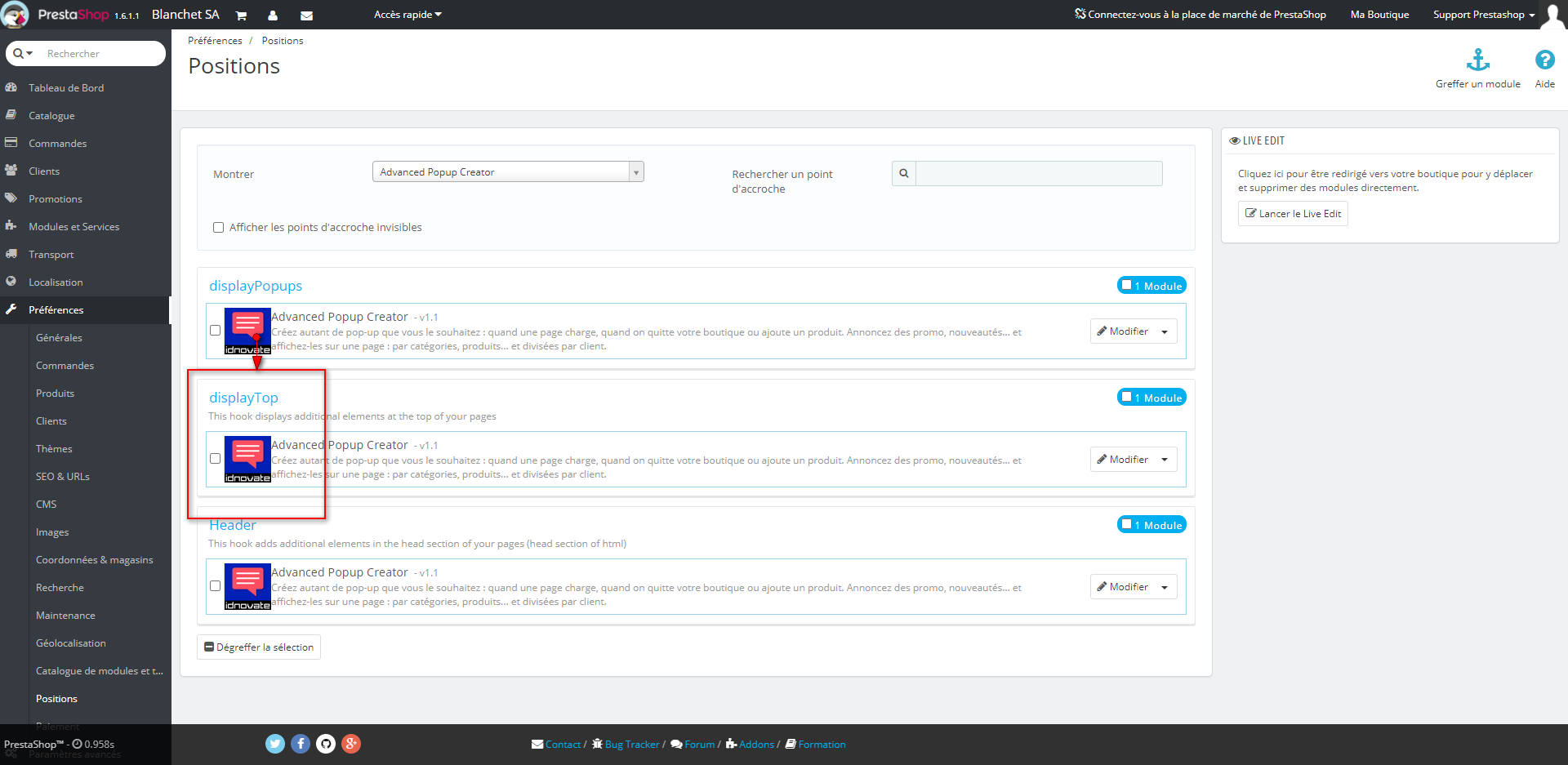Open PrestaShop Facebook icon in footer

coord(301,744)
